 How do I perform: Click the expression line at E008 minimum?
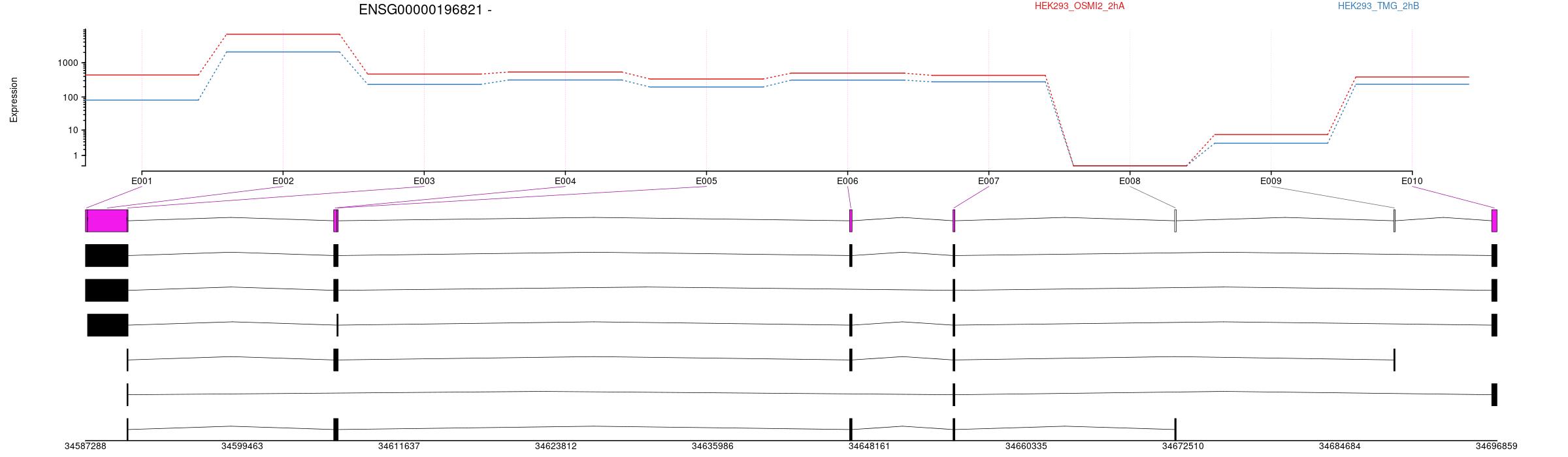tap(1130, 166)
